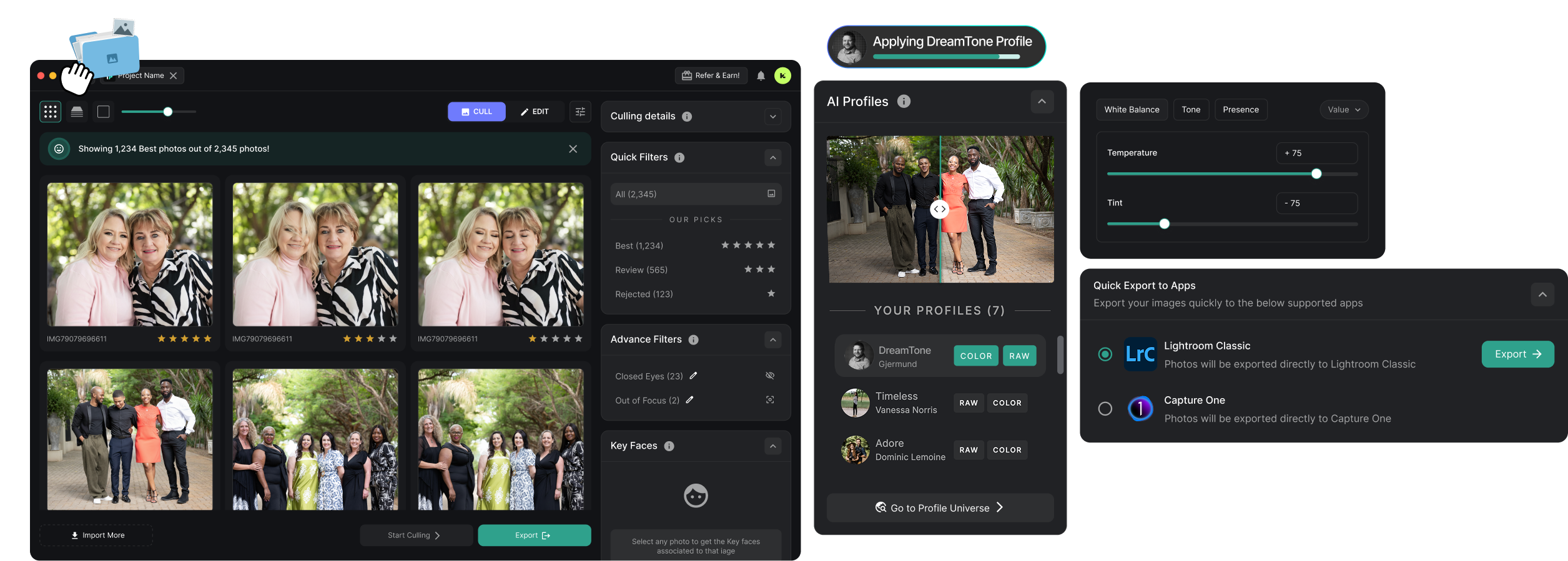Open the Value dropdown
The image size is (1568, 561).
click(x=1344, y=110)
